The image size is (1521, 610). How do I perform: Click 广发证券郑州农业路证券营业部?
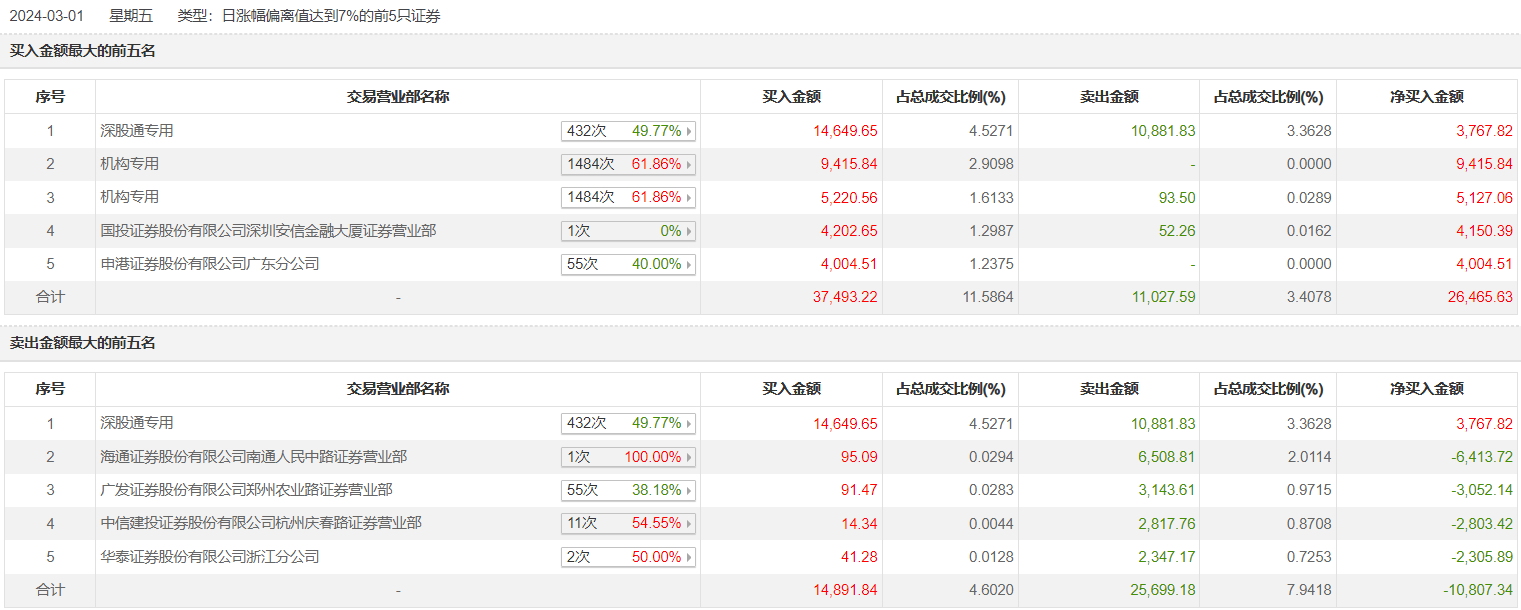pos(246,490)
